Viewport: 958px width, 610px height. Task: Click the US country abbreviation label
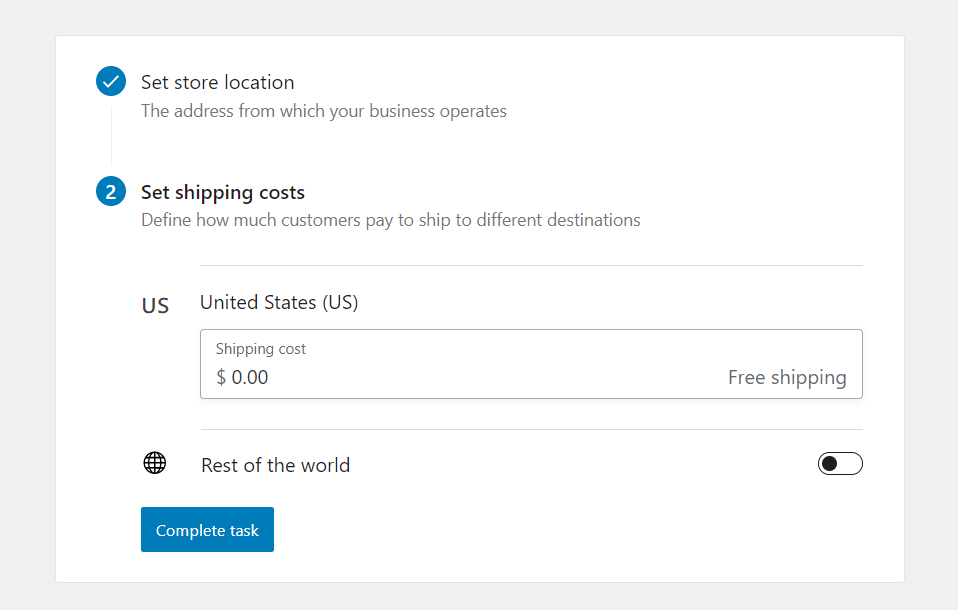tap(155, 305)
